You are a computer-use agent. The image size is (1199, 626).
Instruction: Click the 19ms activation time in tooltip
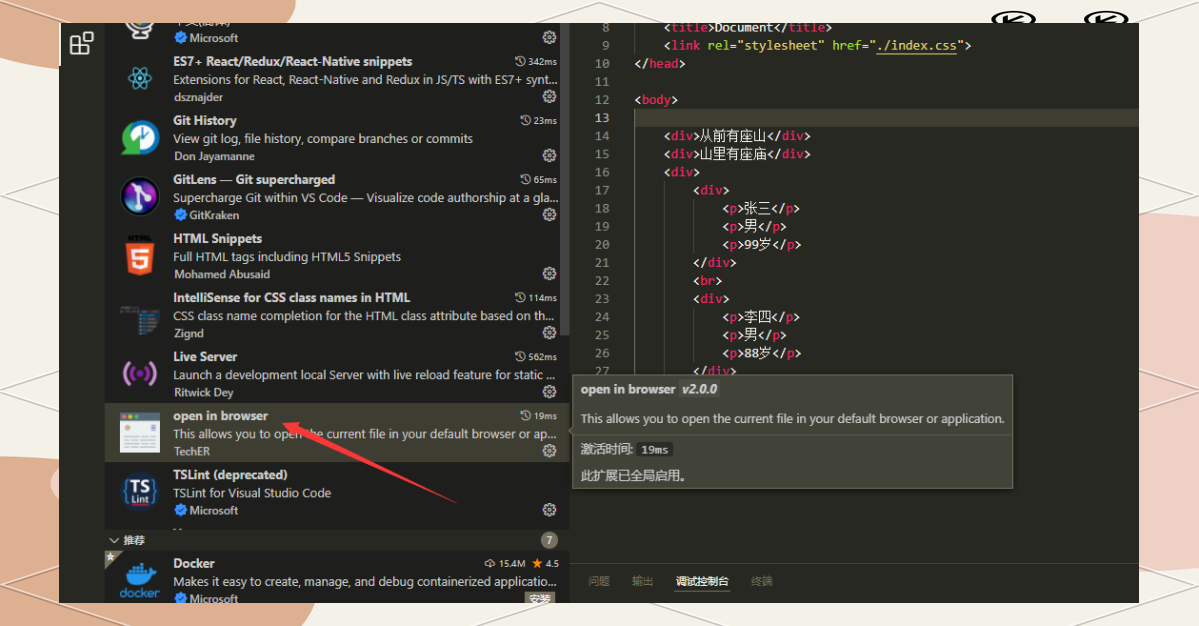click(x=655, y=449)
